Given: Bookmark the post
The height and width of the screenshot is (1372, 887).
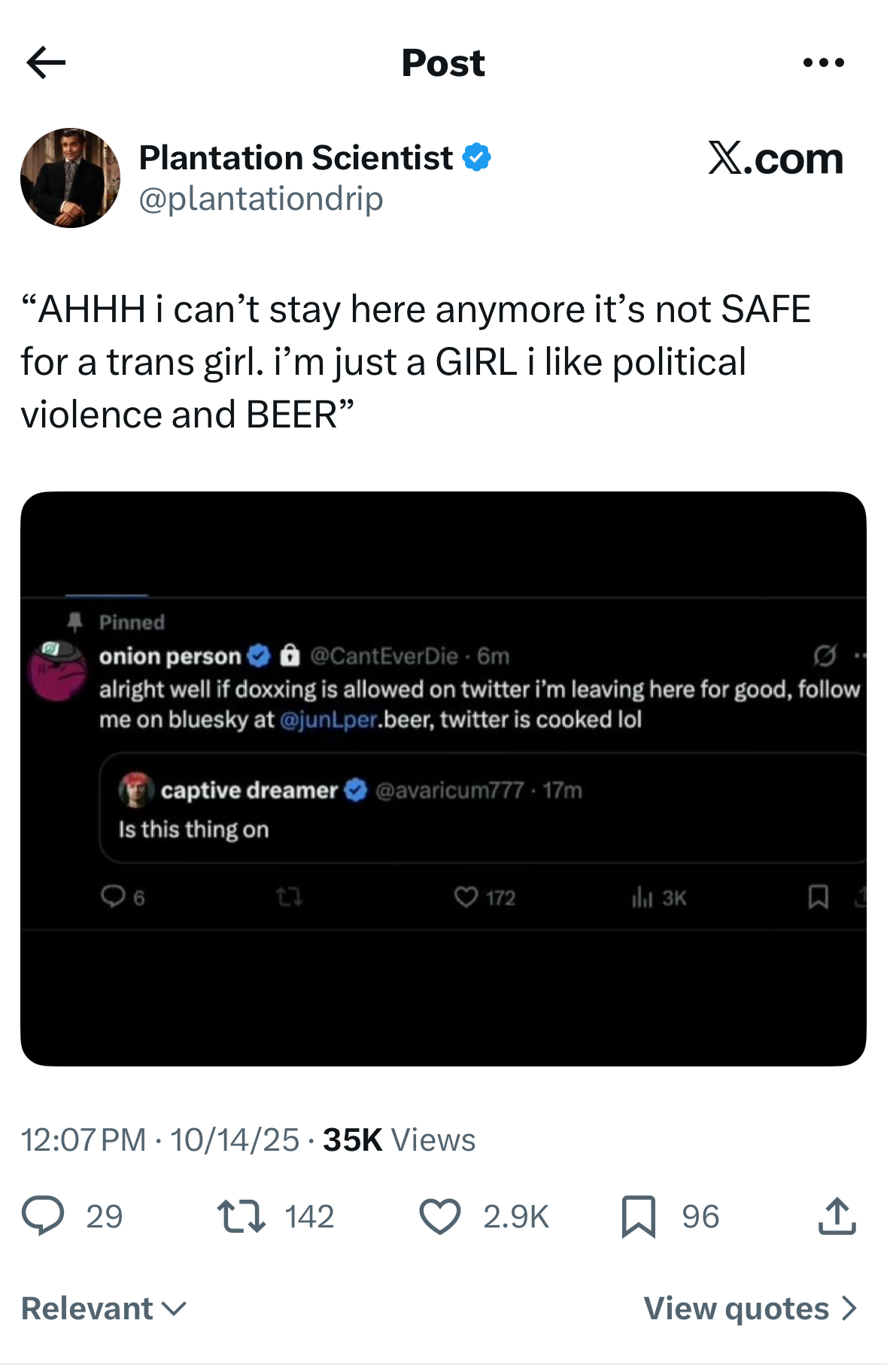Looking at the screenshot, I should tap(639, 1216).
